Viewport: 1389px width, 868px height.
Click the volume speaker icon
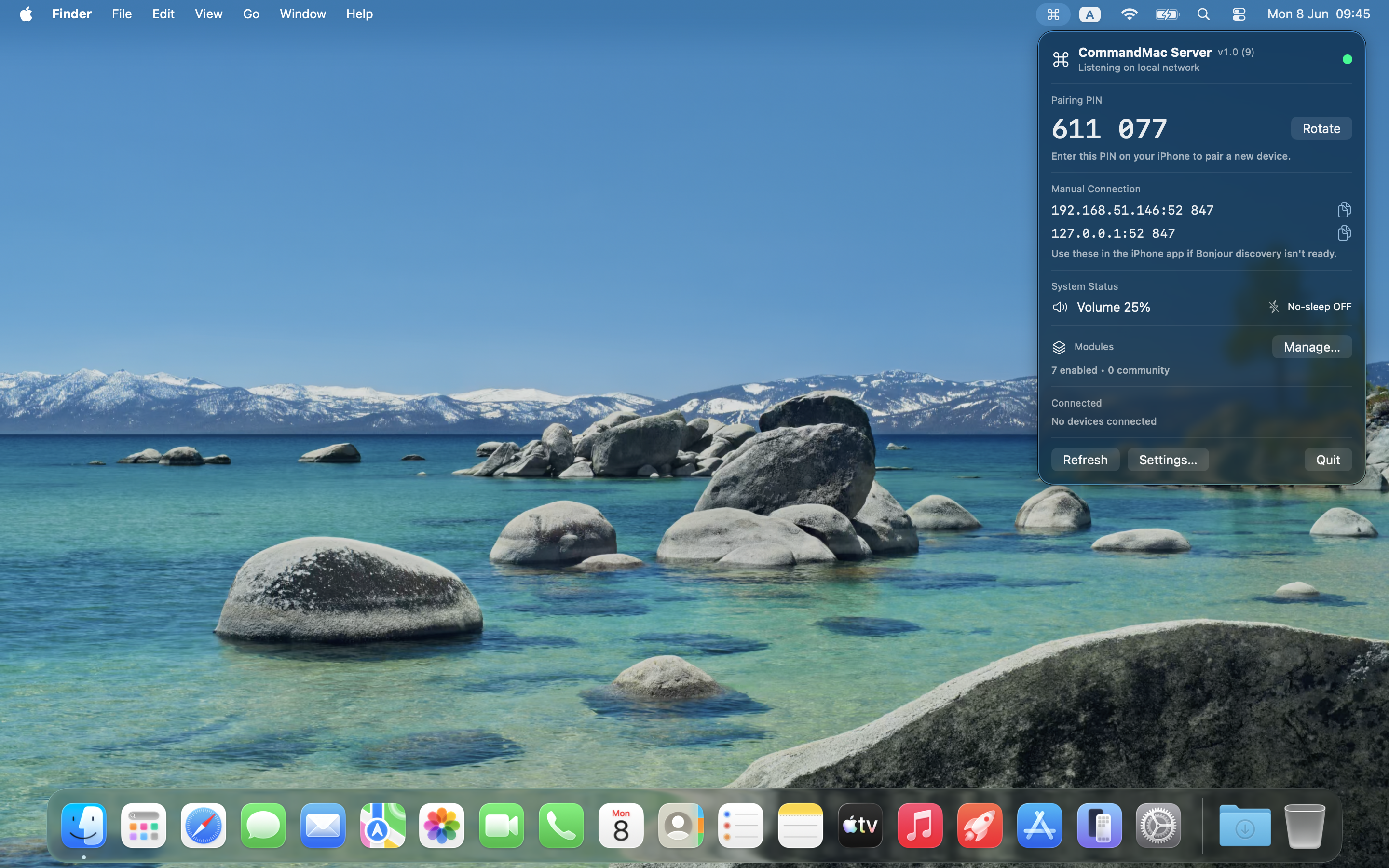[x=1060, y=307]
